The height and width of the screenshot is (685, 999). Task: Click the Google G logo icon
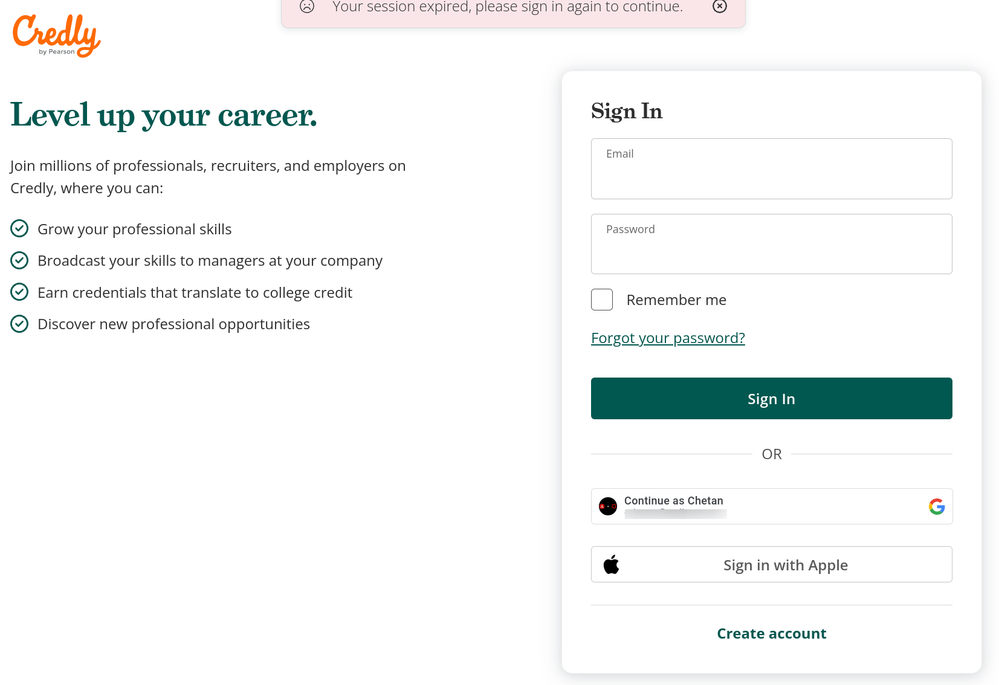[936, 507]
